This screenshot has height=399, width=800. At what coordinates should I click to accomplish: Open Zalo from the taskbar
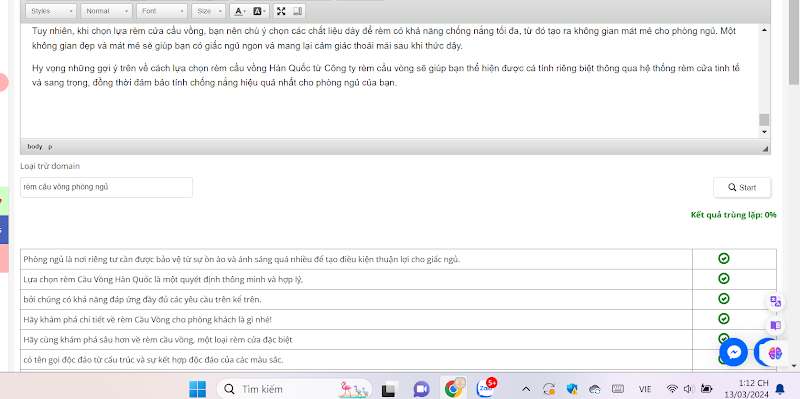point(485,389)
